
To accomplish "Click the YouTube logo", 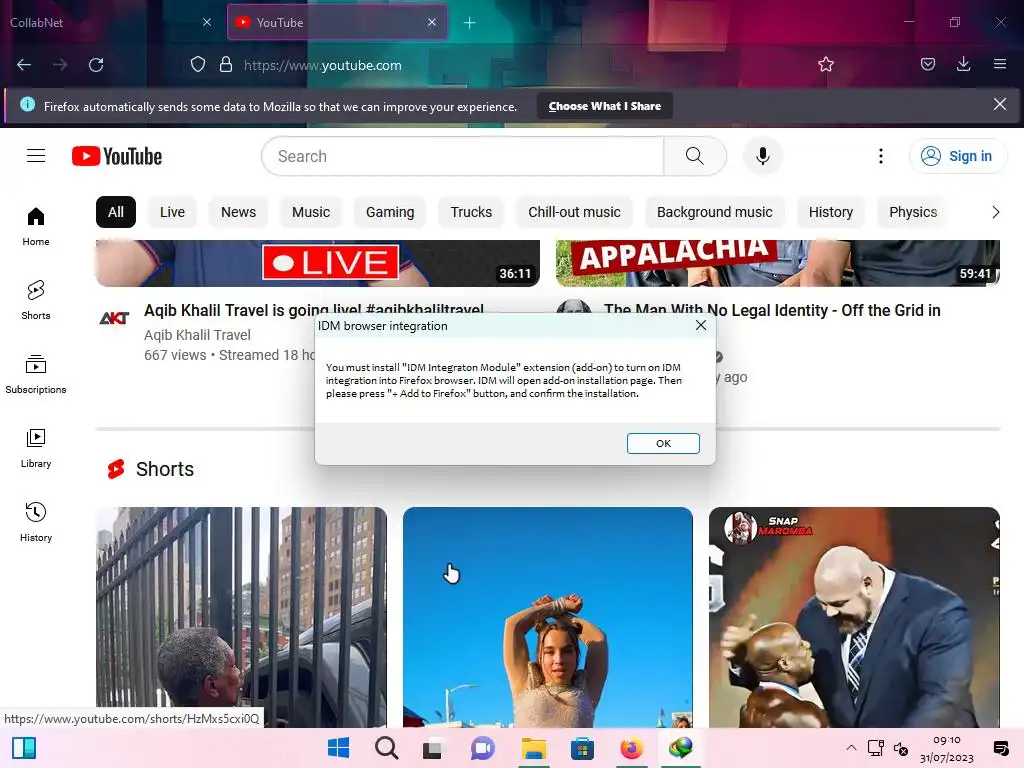I will click(x=117, y=156).
